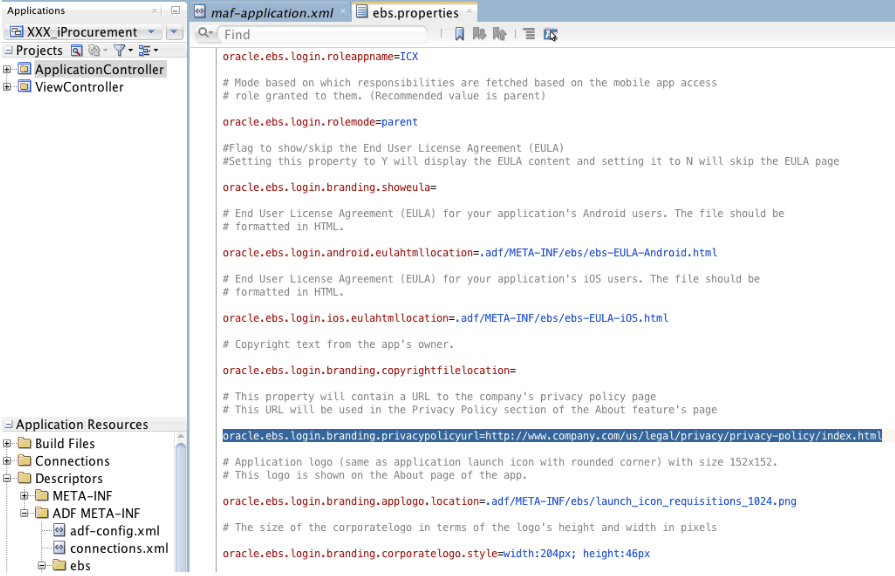895x576 pixels.
Task: Minimize the Applications panel
Action: (x=175, y=10)
